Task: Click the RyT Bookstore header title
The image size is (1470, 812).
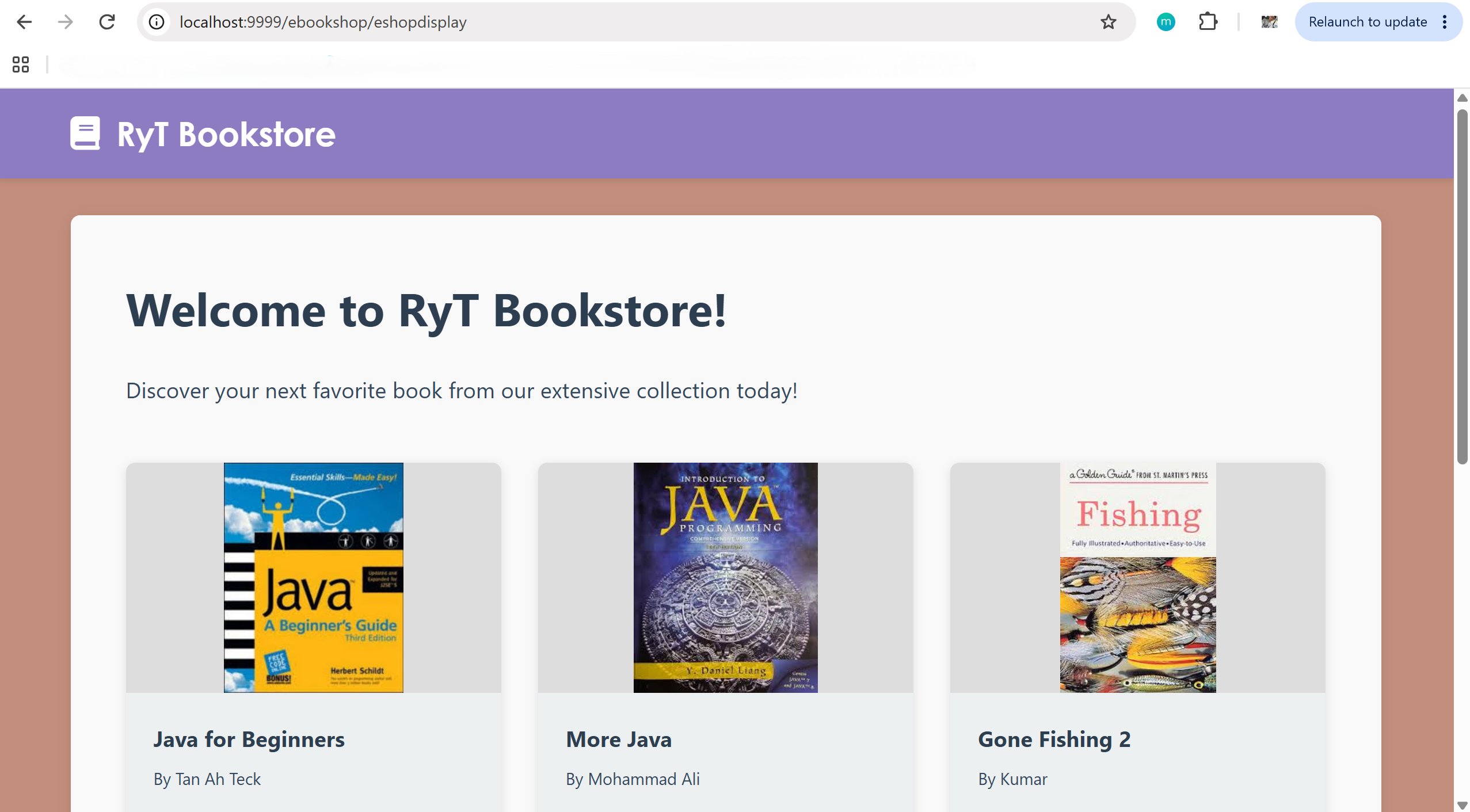Action: pyautogui.click(x=226, y=134)
